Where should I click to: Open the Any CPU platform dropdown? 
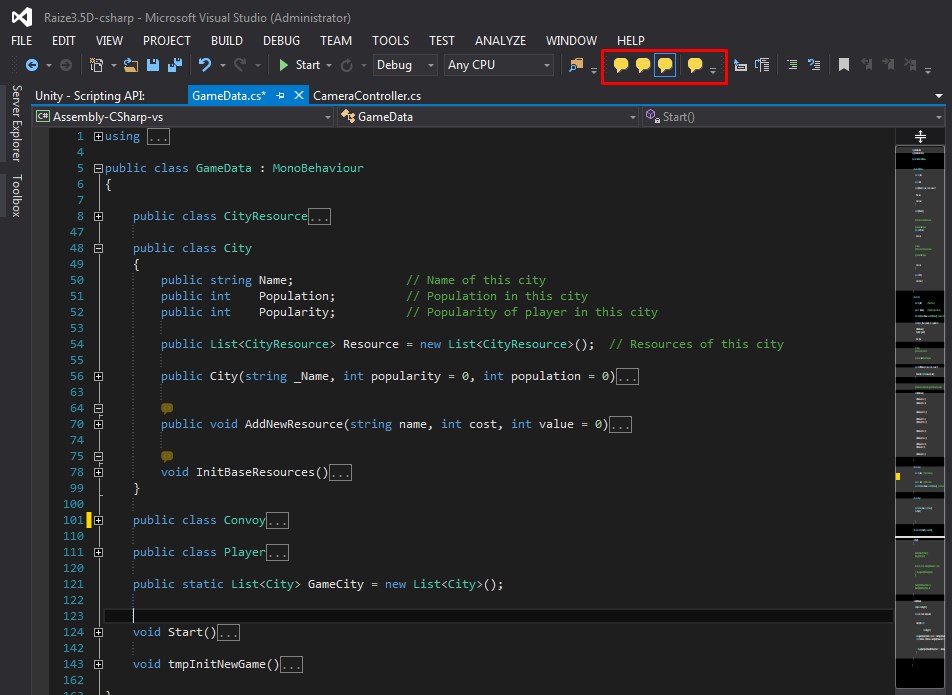[499, 65]
